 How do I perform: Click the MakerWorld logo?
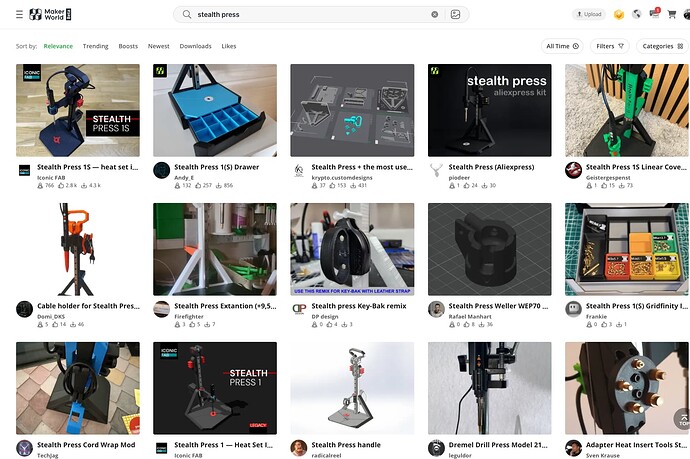[50, 15]
